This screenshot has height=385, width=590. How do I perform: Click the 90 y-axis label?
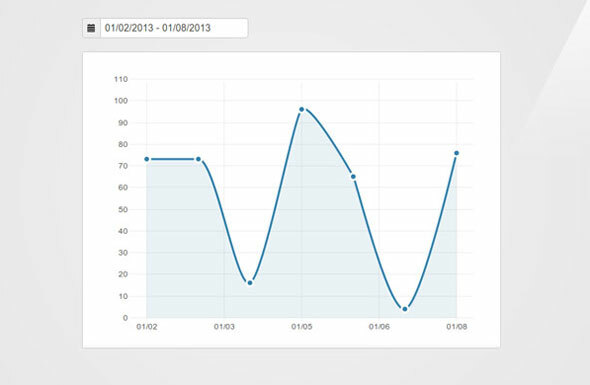(x=123, y=123)
